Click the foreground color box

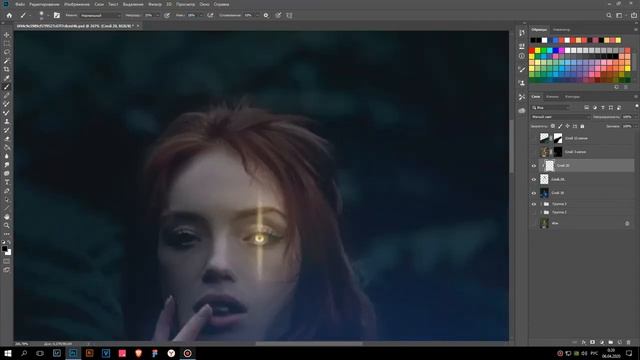4,248
